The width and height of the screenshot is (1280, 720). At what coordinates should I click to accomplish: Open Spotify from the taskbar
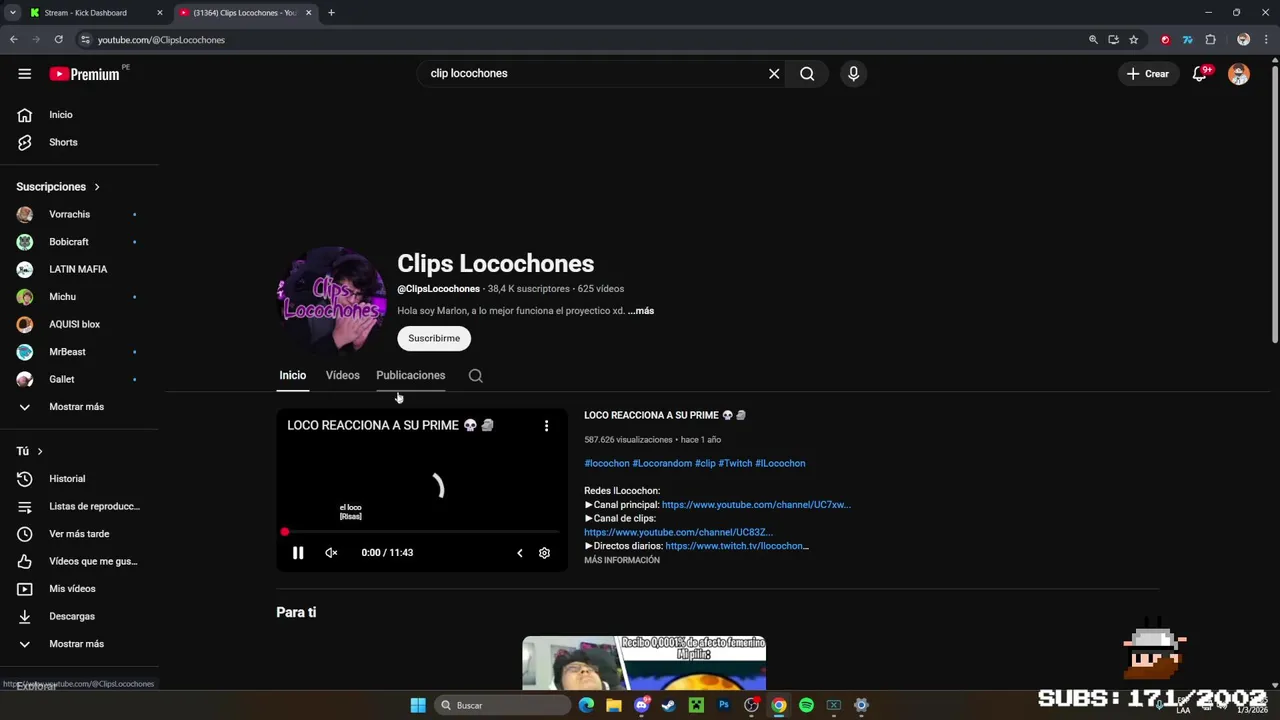coord(806,706)
